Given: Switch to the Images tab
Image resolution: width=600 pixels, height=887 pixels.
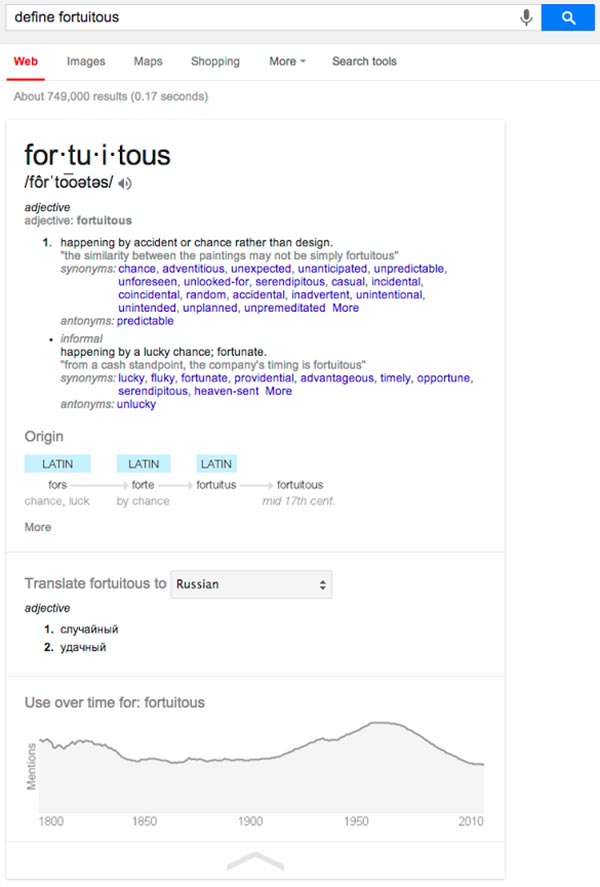Looking at the screenshot, I should coord(86,61).
